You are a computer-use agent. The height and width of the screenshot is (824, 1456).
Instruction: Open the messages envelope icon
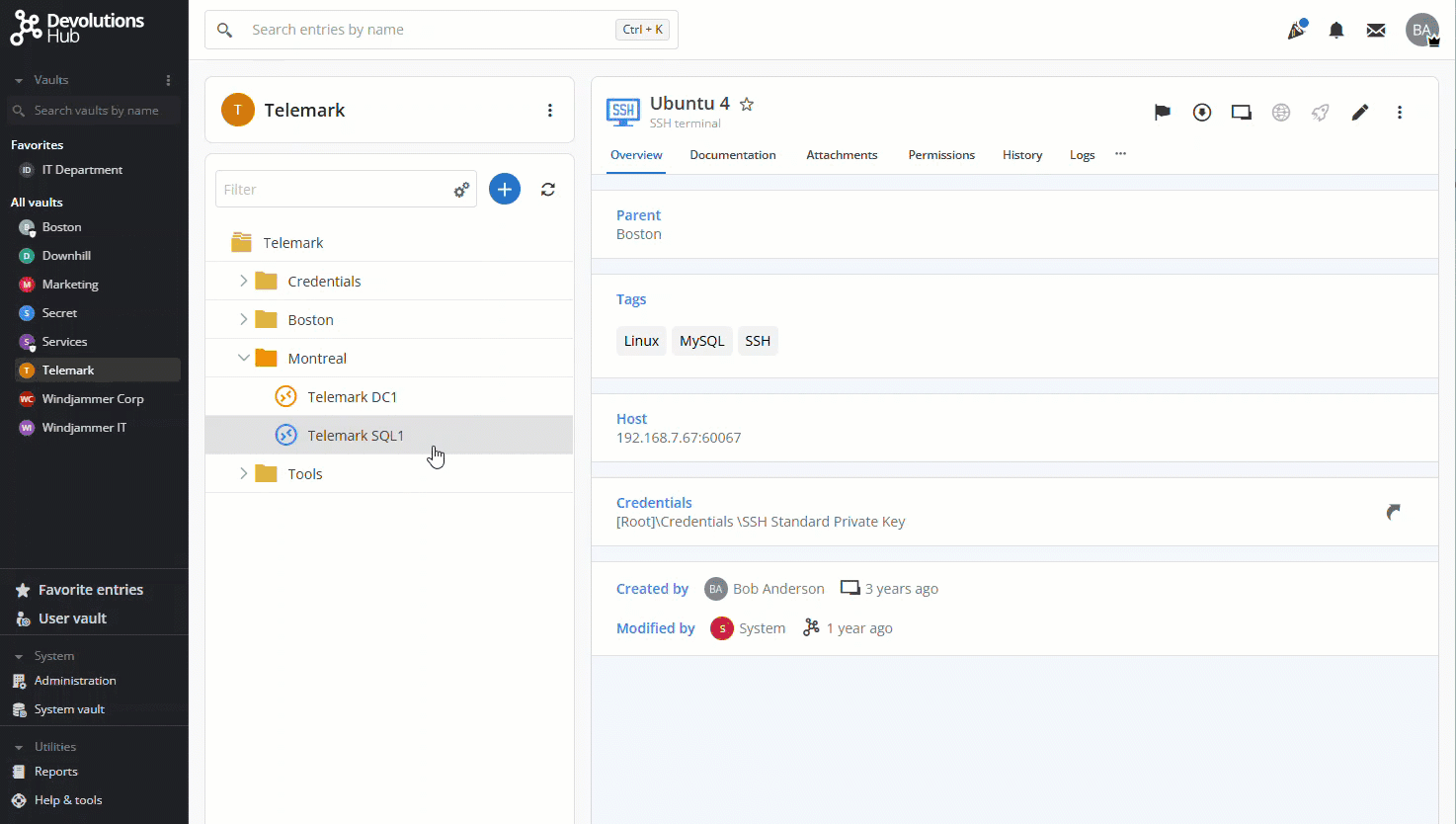tap(1375, 31)
